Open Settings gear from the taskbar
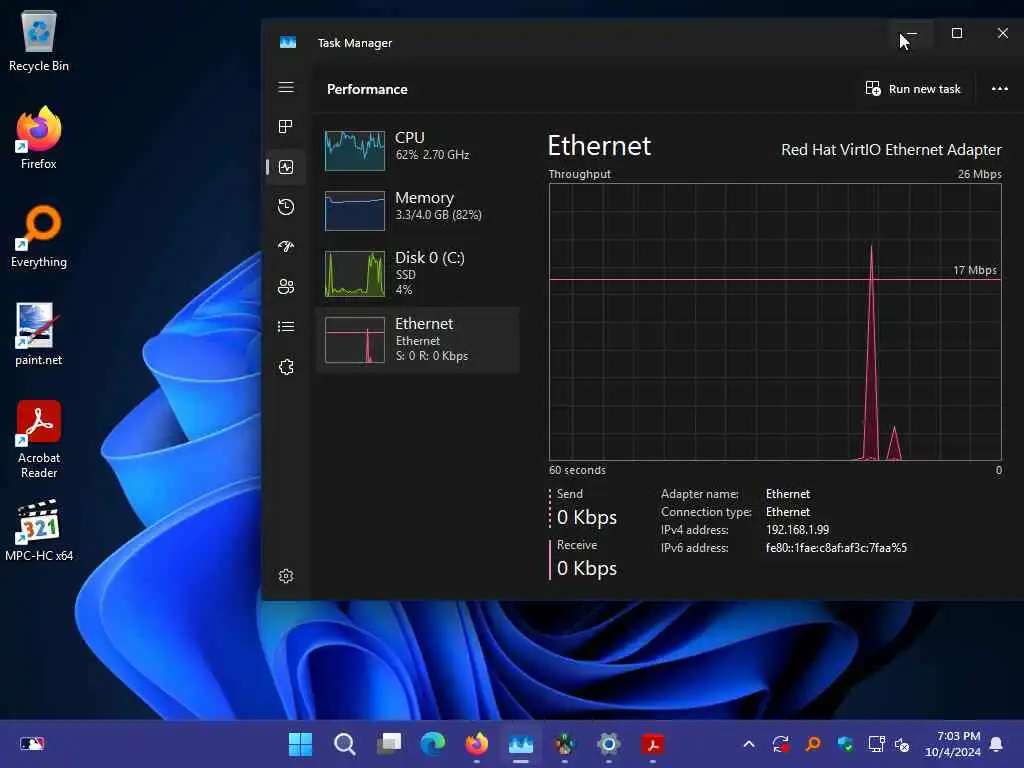The width and height of the screenshot is (1024, 768). pyautogui.click(x=609, y=744)
